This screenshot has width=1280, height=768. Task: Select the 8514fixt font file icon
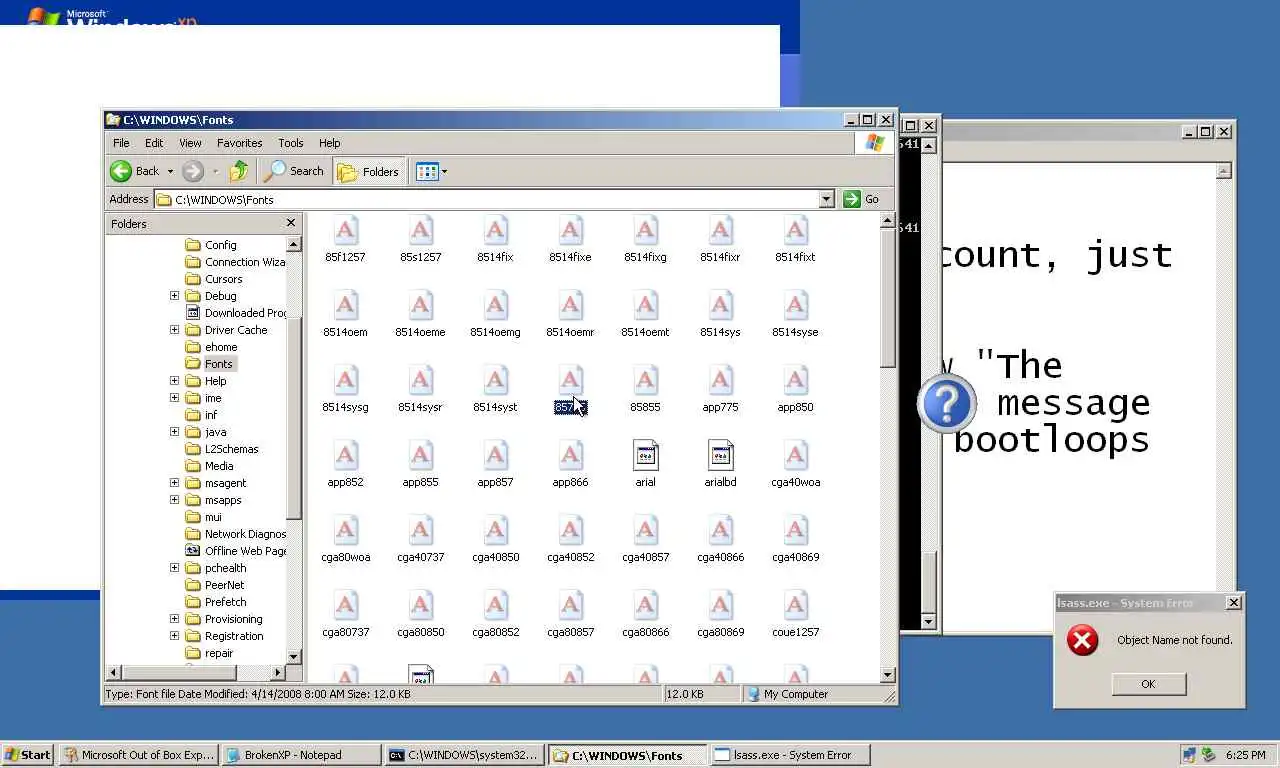(795, 239)
